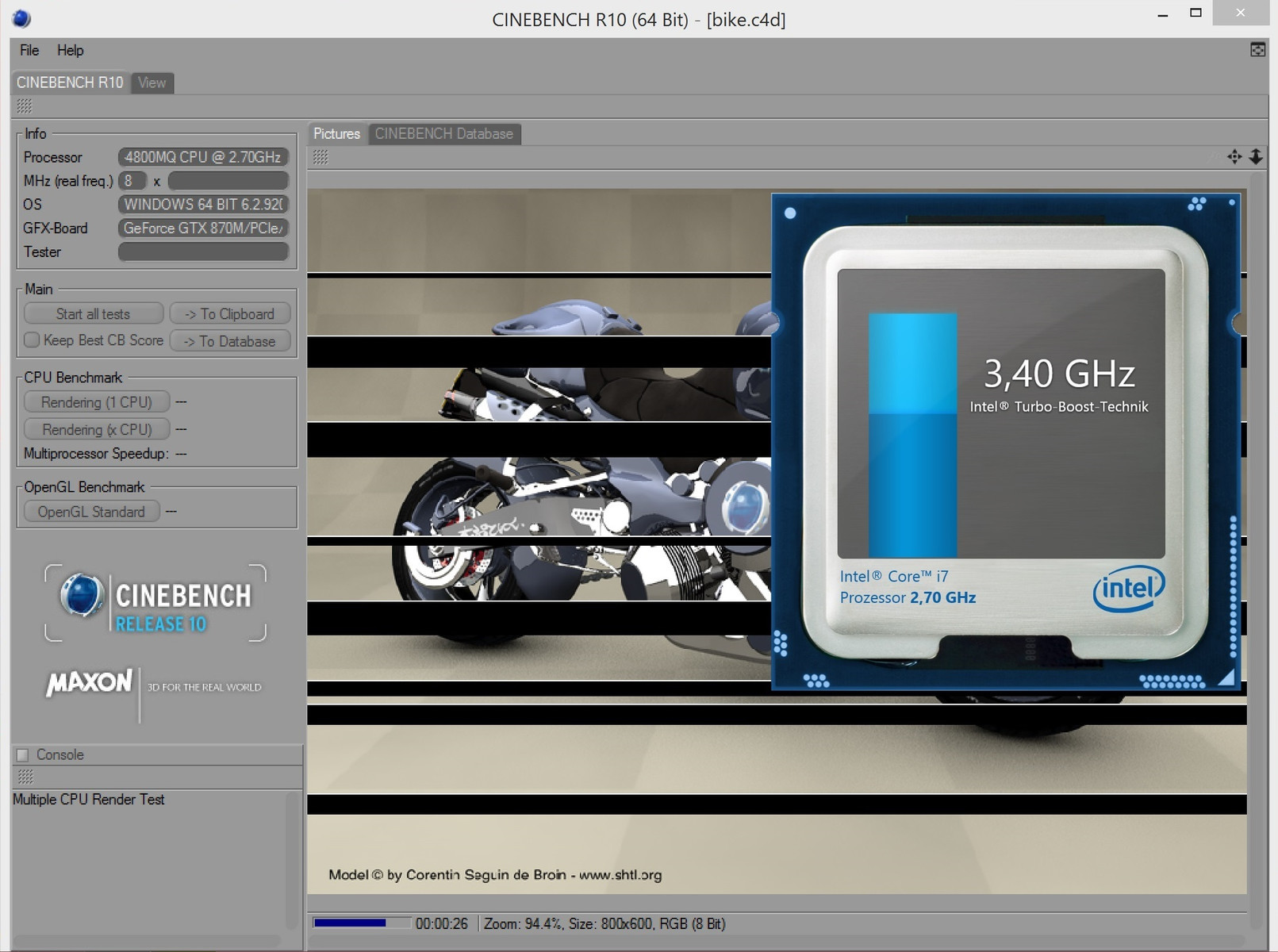Click the blue turbo boost frequency bar
Viewport: 1278px width, 952px height.
(x=912, y=435)
